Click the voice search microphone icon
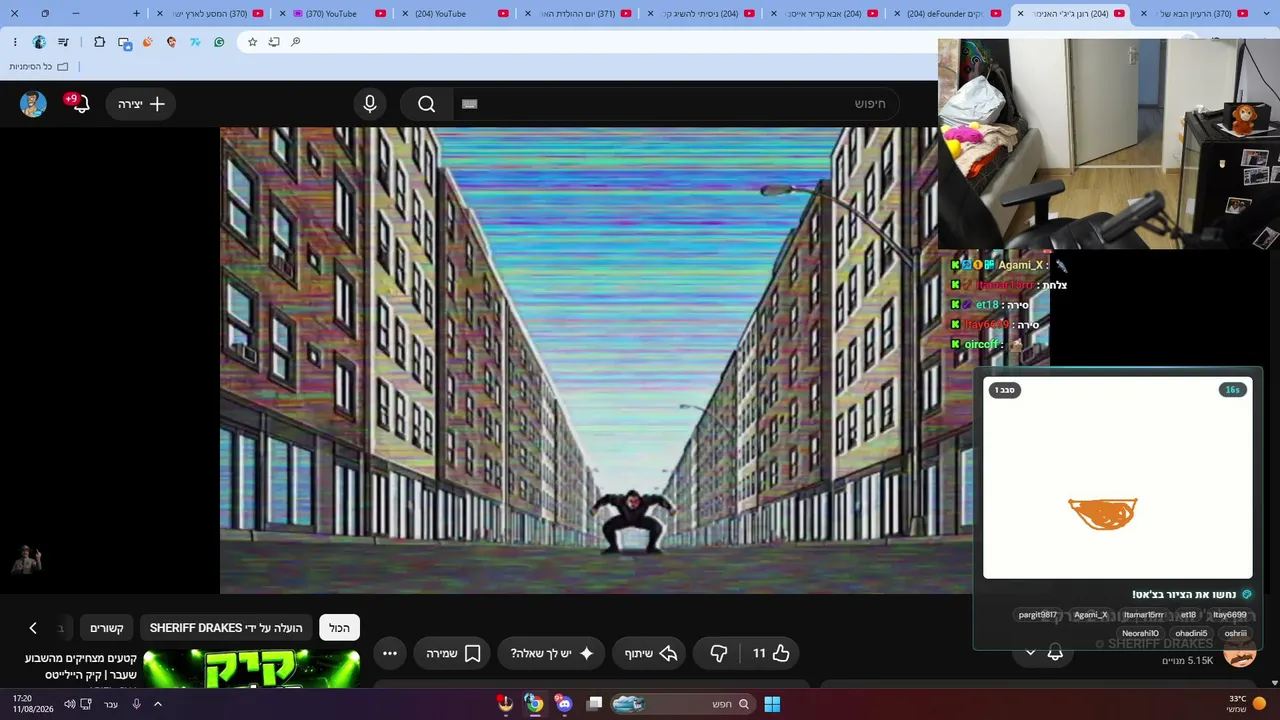 pyautogui.click(x=370, y=104)
